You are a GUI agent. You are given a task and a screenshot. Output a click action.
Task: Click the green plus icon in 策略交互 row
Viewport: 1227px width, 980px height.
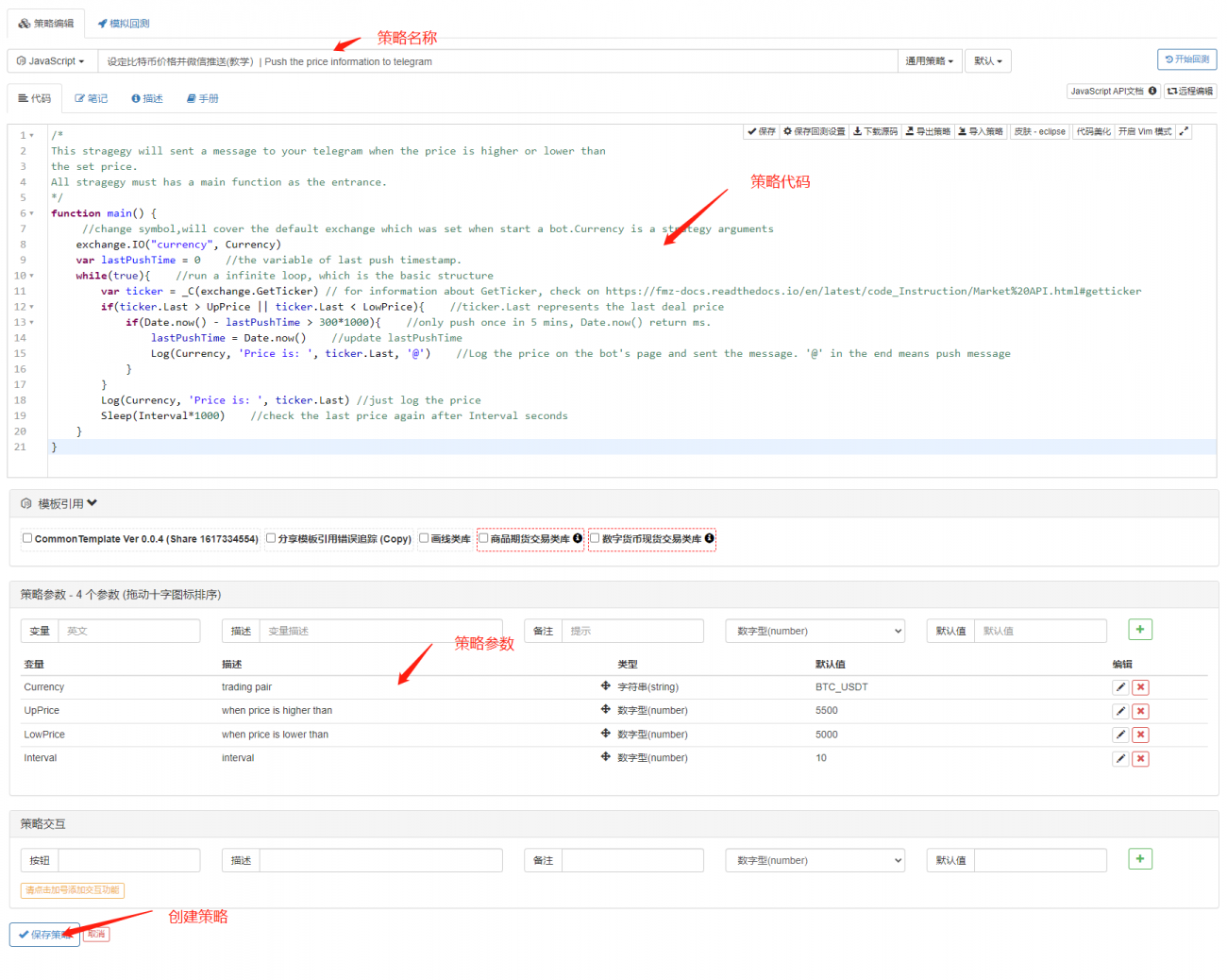(1139, 859)
